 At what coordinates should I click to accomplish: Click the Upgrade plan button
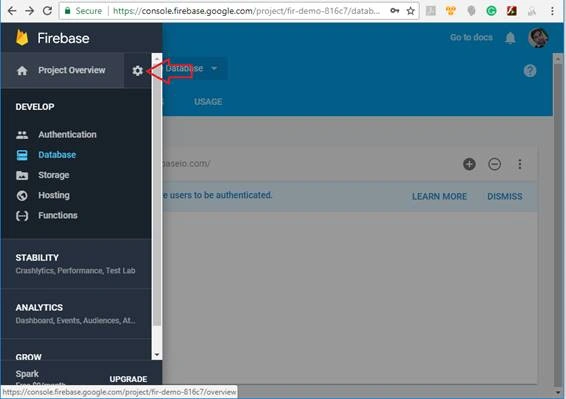128,379
